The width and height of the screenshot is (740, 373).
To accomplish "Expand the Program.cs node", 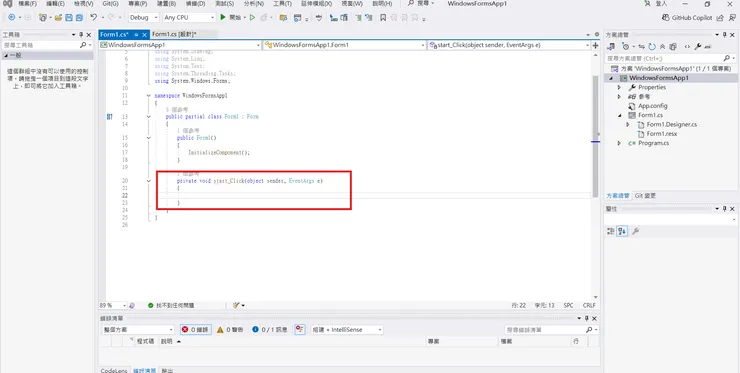I will click(x=619, y=143).
